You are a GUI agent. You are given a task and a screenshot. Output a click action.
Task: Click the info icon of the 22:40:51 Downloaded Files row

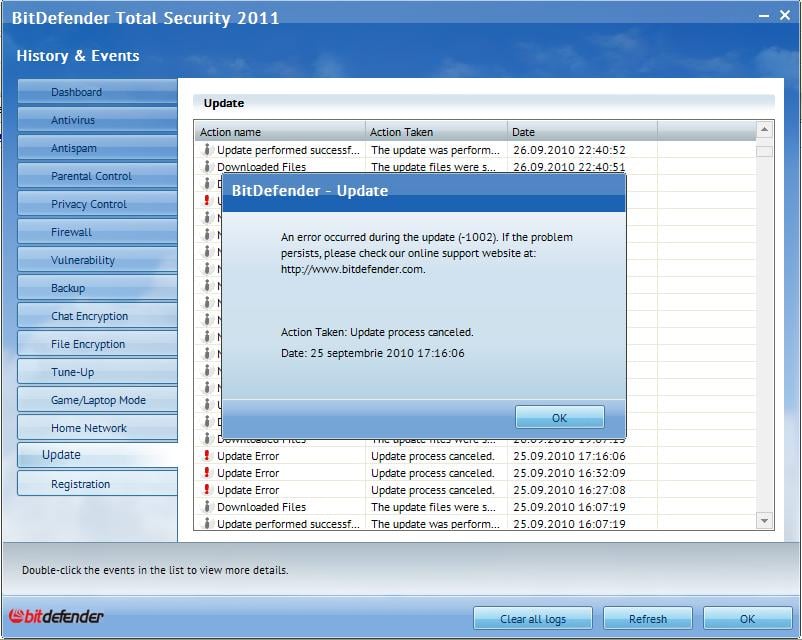click(x=207, y=166)
